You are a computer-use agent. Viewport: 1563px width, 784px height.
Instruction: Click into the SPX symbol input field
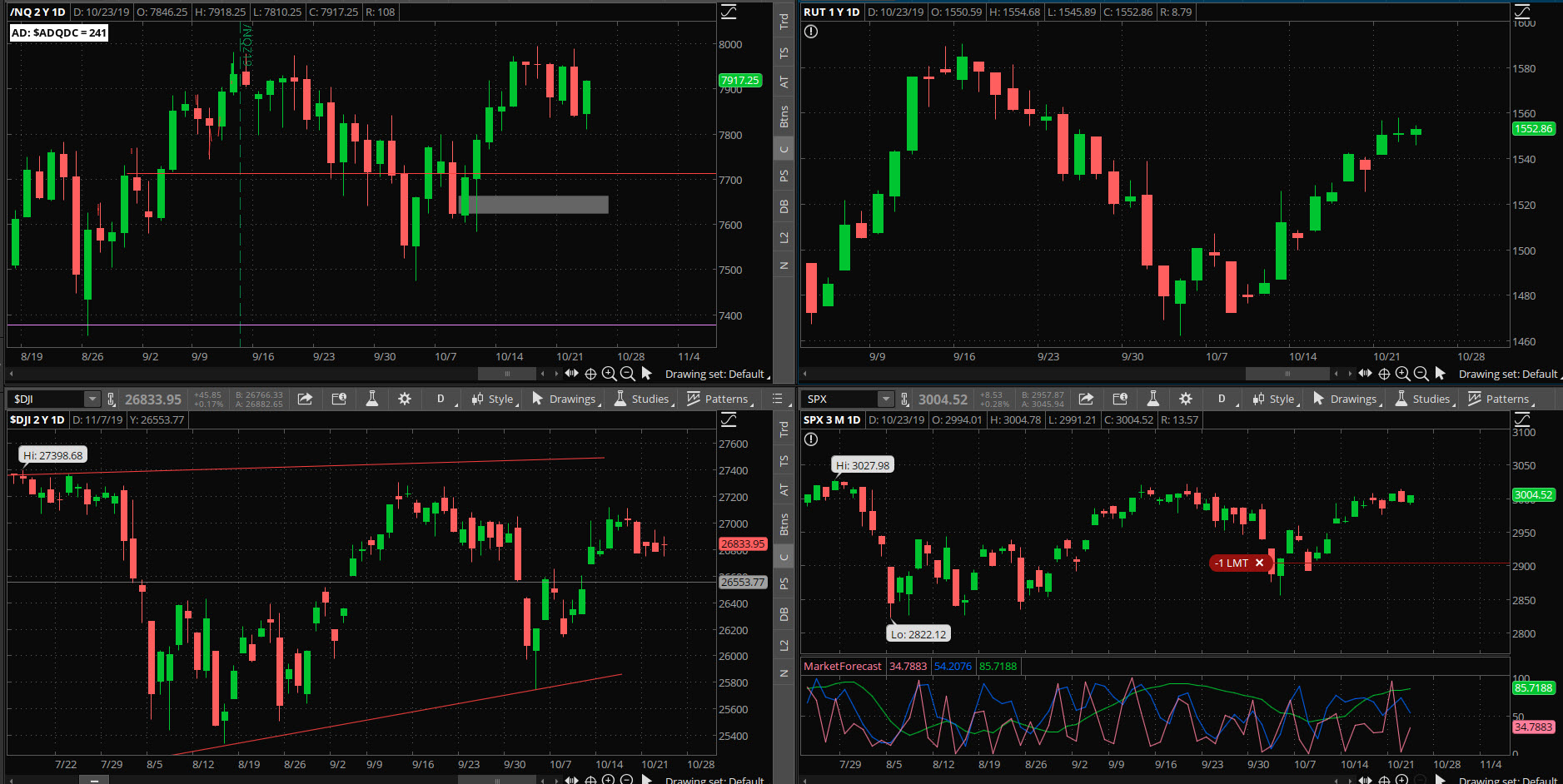(x=841, y=399)
